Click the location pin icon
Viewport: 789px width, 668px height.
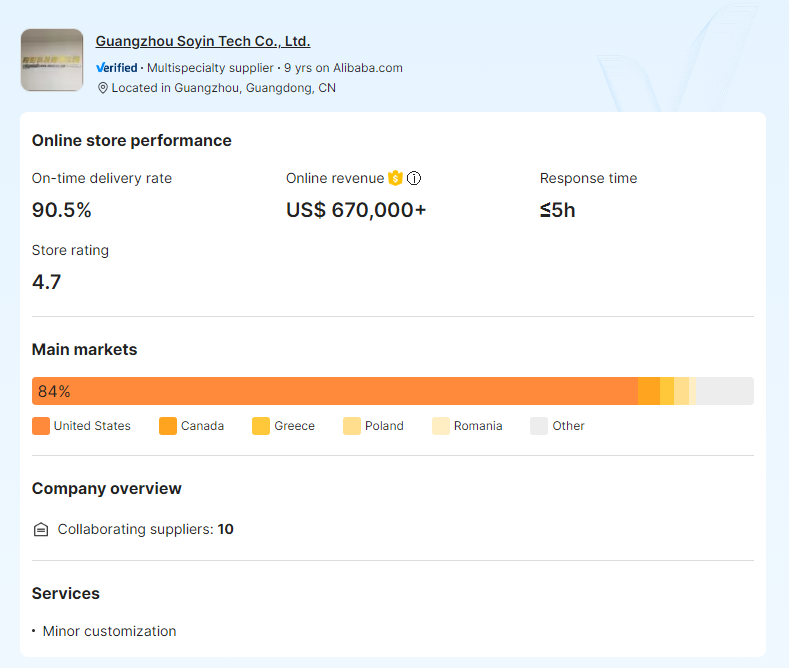103,88
